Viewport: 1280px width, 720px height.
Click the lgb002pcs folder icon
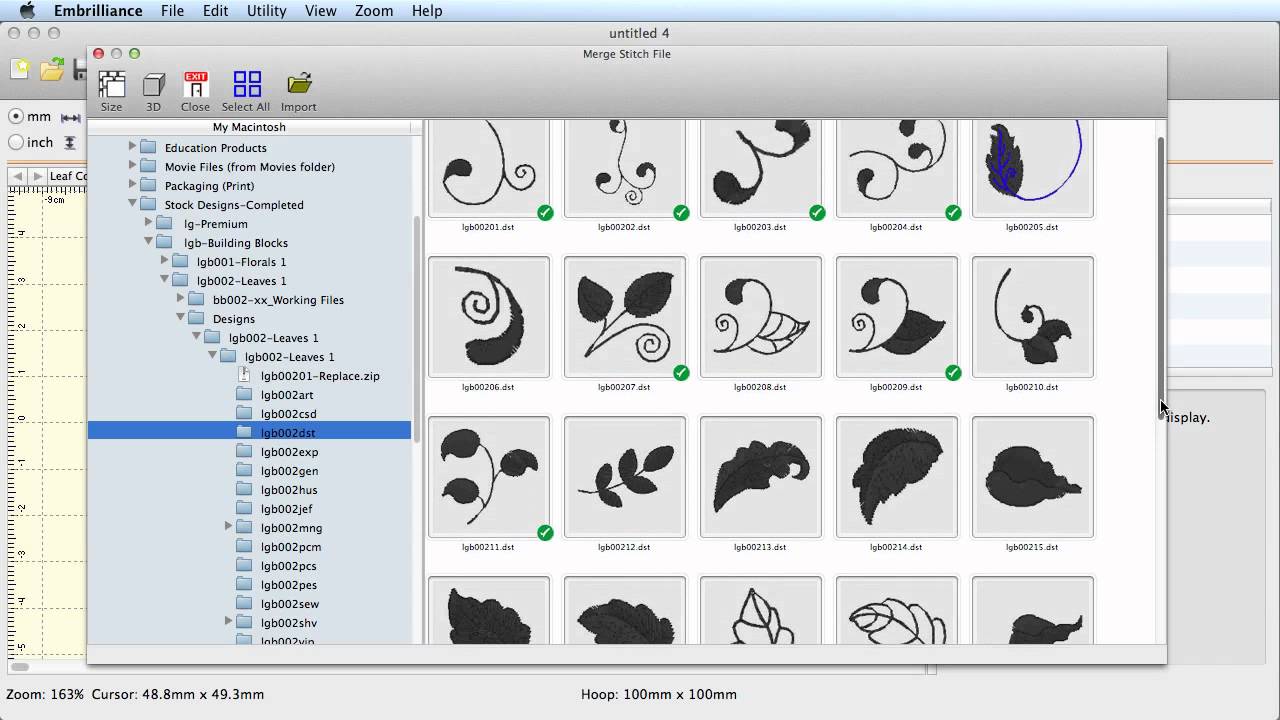point(244,565)
